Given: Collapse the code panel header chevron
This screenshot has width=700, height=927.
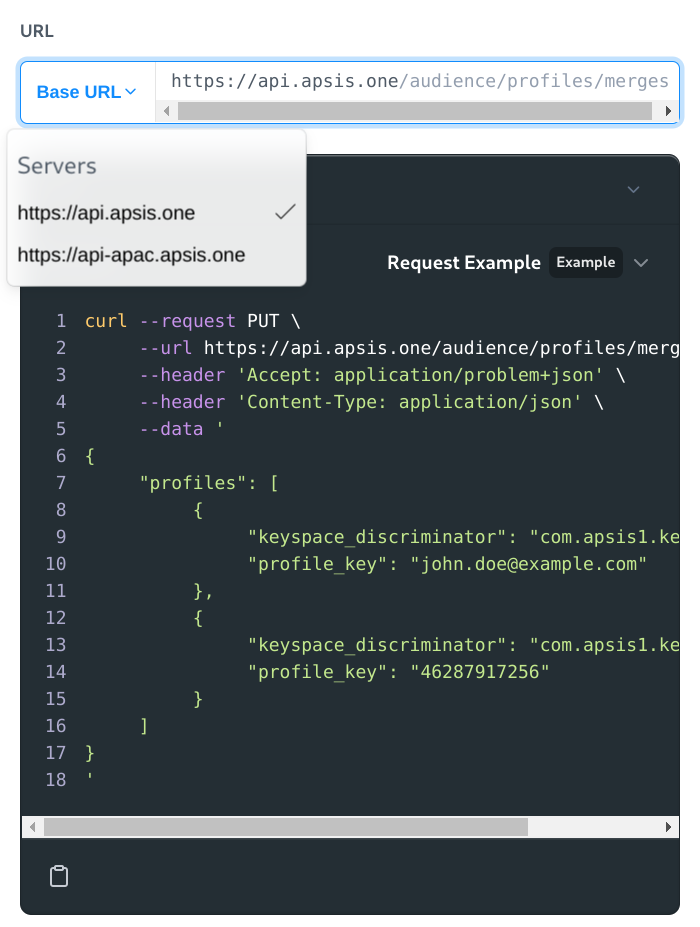Looking at the screenshot, I should [633, 189].
